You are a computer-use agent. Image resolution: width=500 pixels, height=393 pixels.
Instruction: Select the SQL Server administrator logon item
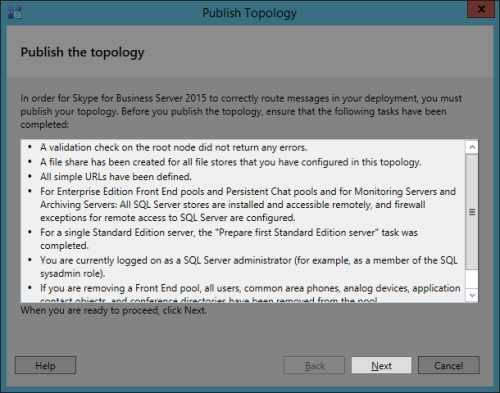point(249,267)
